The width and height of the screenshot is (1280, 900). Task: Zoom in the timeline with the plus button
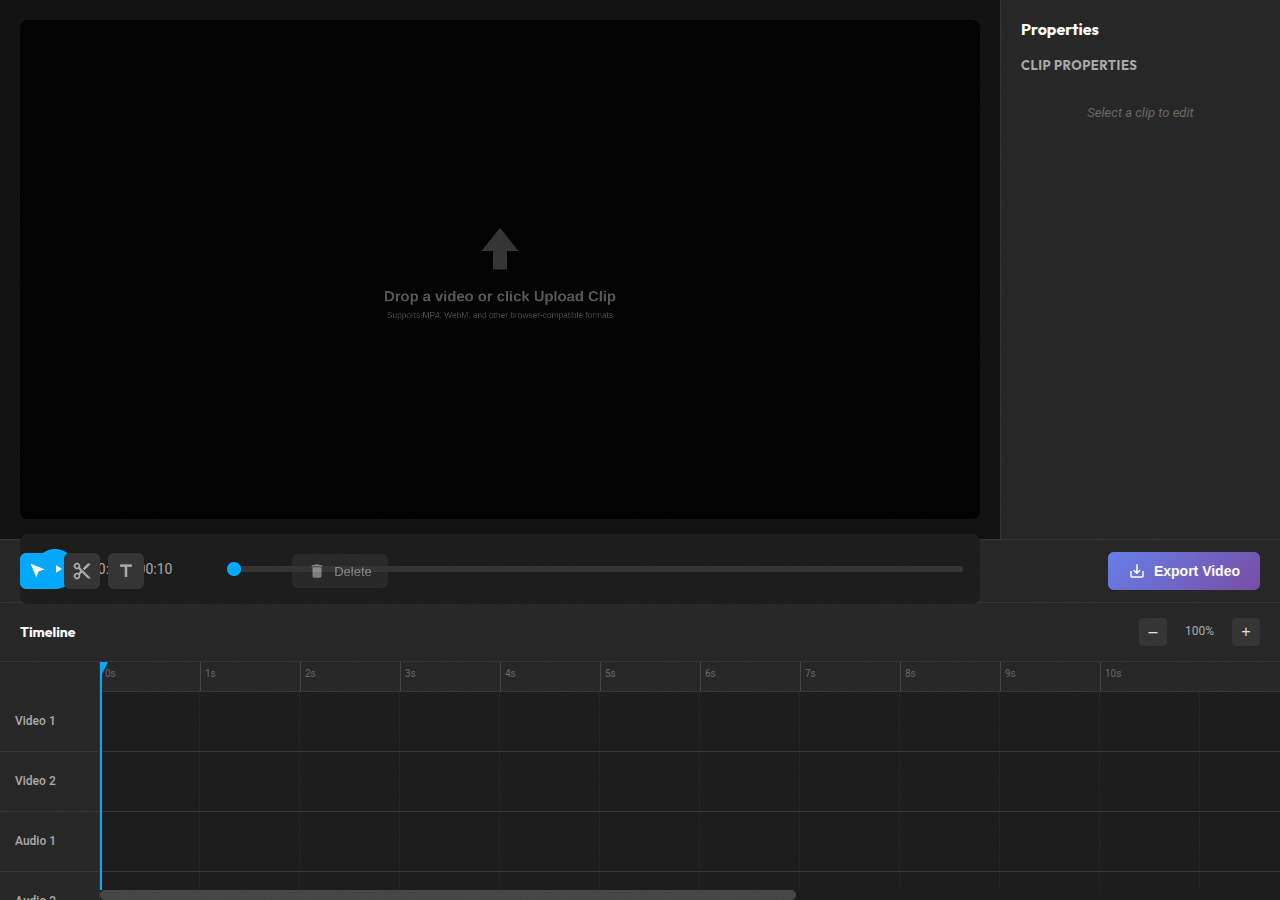pyautogui.click(x=1245, y=631)
